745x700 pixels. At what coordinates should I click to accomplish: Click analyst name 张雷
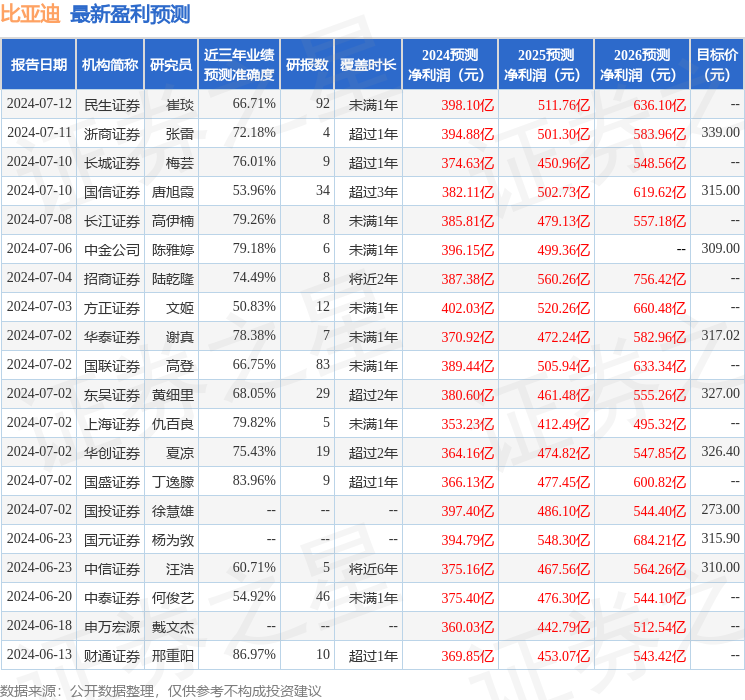pyautogui.click(x=180, y=134)
